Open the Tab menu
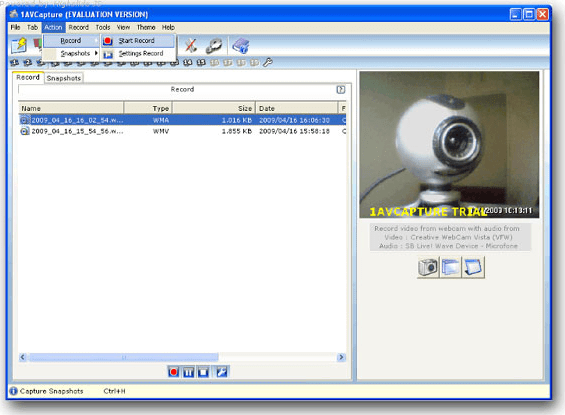The height and width of the screenshot is (415, 565). click(x=32, y=27)
